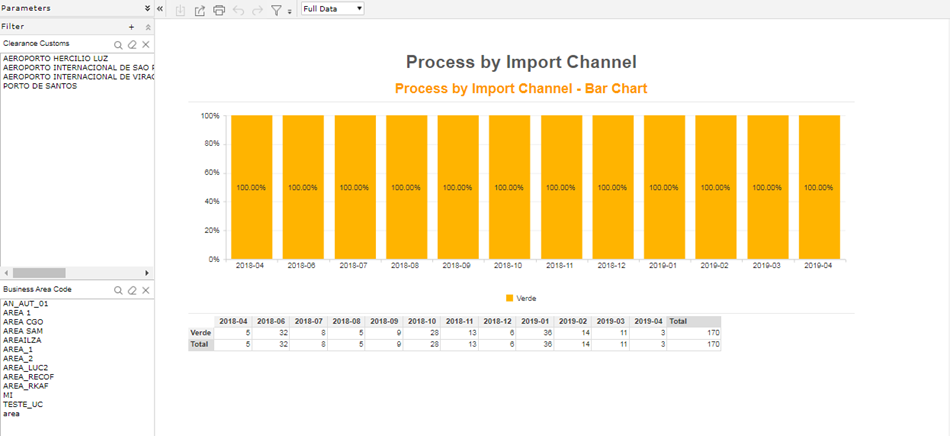Select PORTO DE SANTOS in Clearance Customs
950x436 pixels.
coord(40,86)
